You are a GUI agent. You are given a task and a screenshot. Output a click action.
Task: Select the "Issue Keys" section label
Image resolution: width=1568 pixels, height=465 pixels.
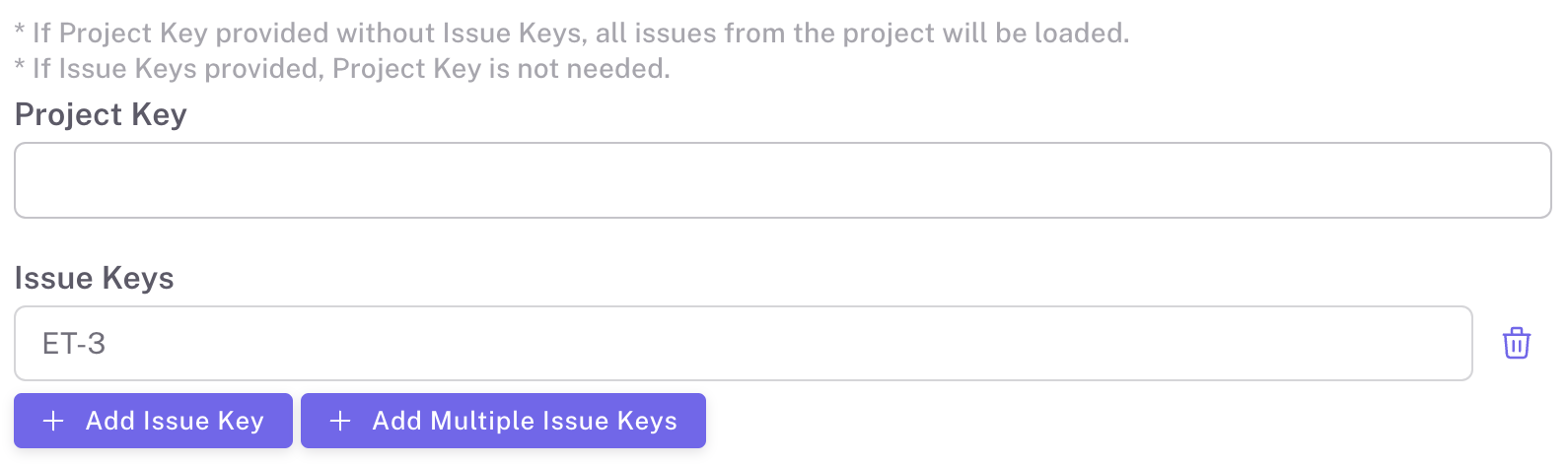click(94, 279)
